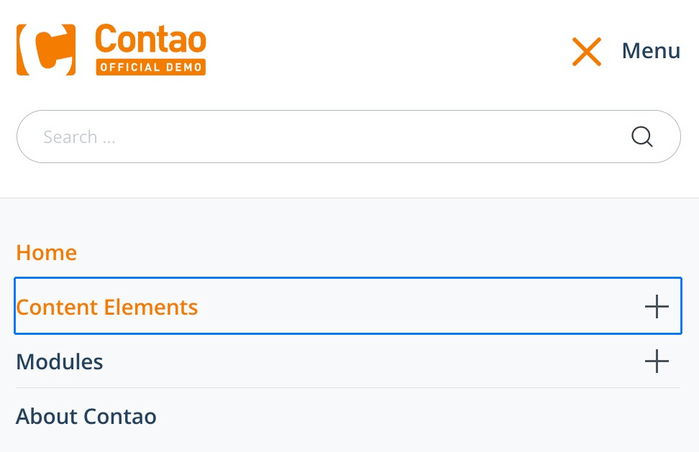This screenshot has width=699, height=452.
Task: Close the menu with the orange X icon
Action: coord(586,51)
